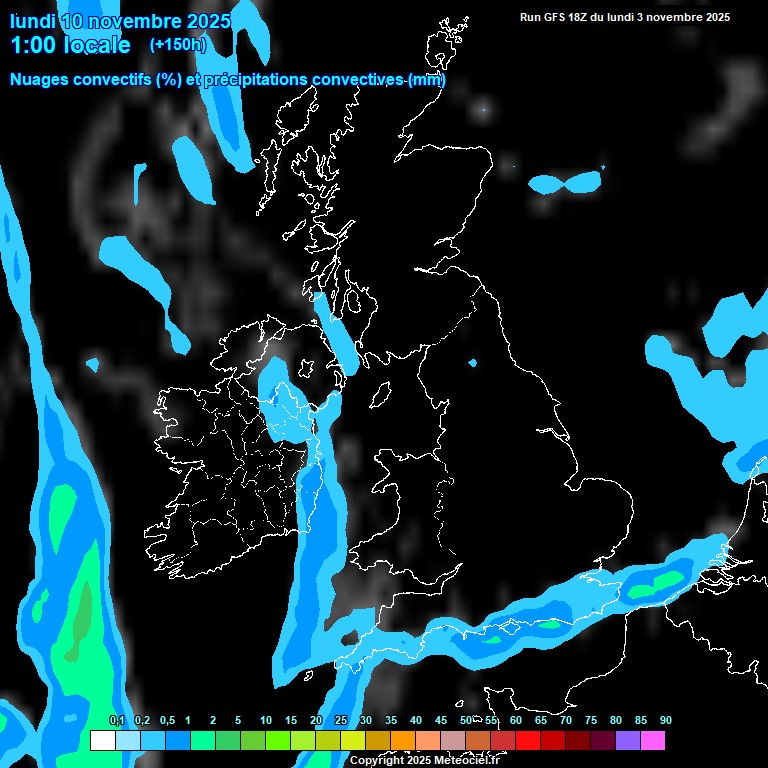This screenshot has height=768, width=768.
Task: Click the "0,1" value on the legend scale
Action: [116, 720]
